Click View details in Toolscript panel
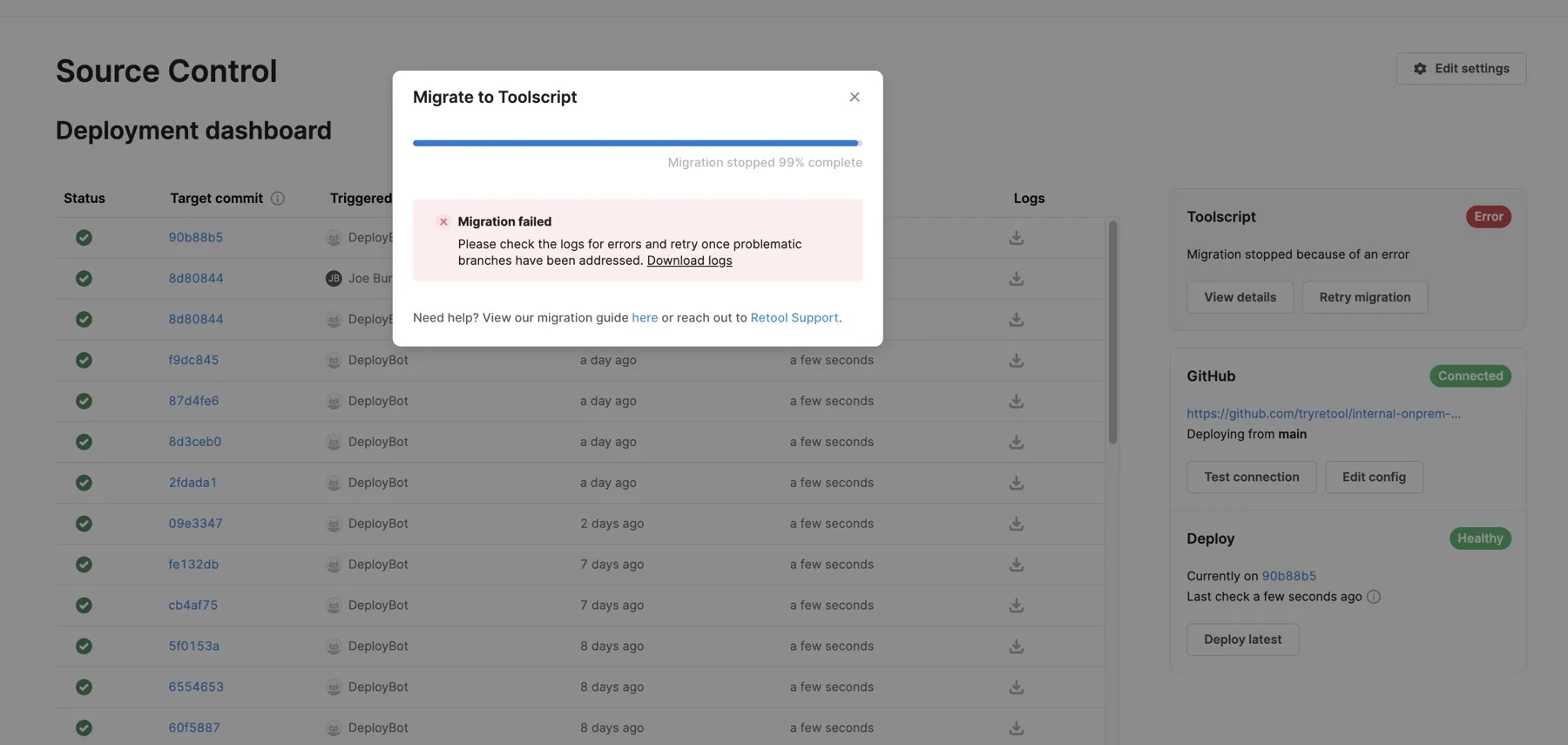The image size is (1568, 745). click(1240, 297)
